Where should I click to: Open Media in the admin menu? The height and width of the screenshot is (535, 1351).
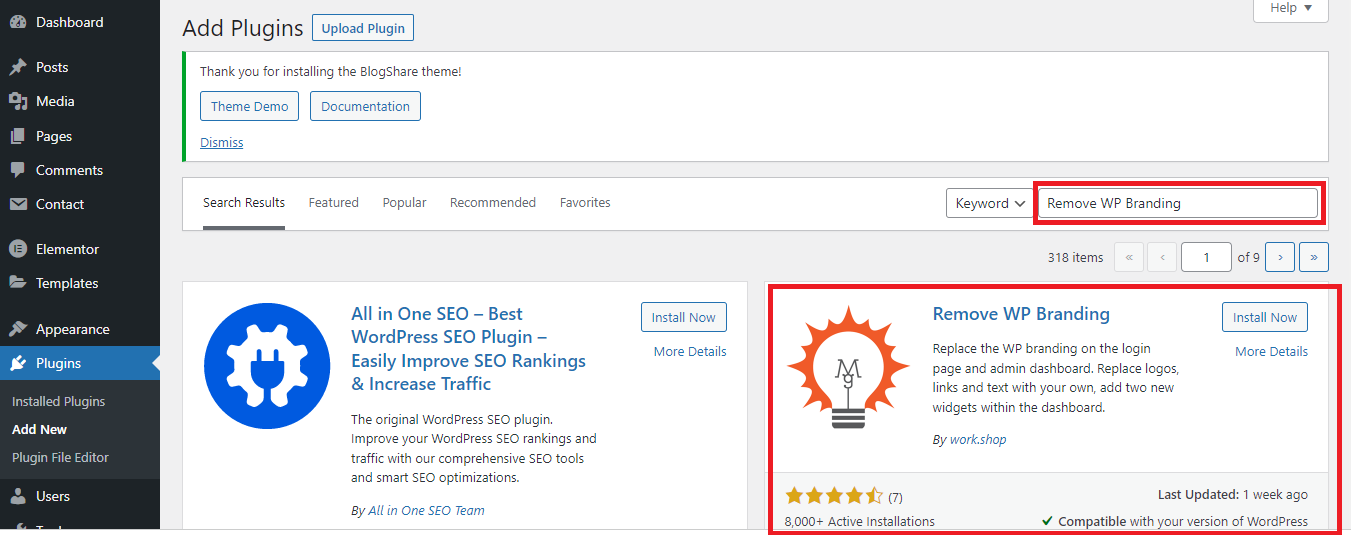(x=80, y=101)
